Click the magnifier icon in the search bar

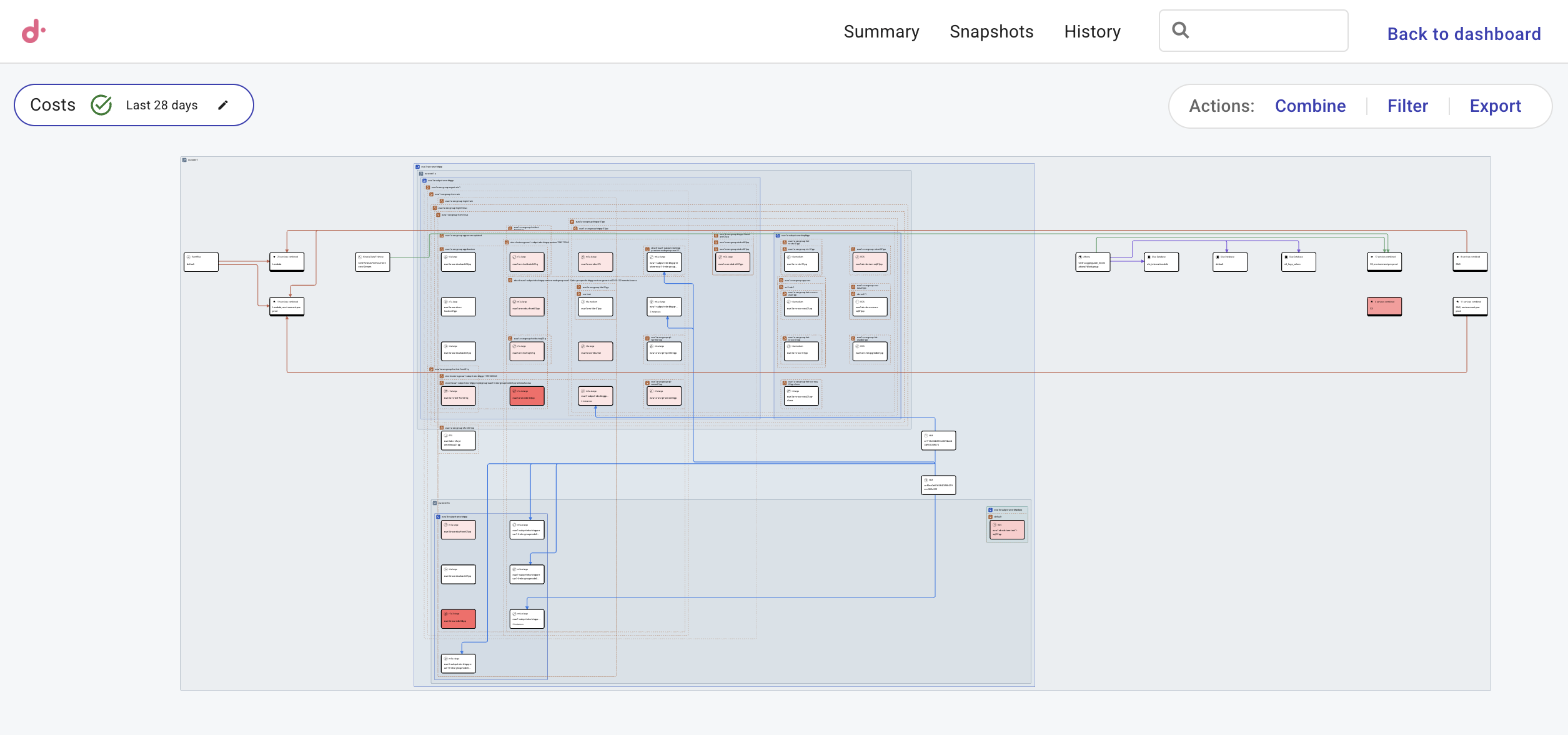point(1181,30)
